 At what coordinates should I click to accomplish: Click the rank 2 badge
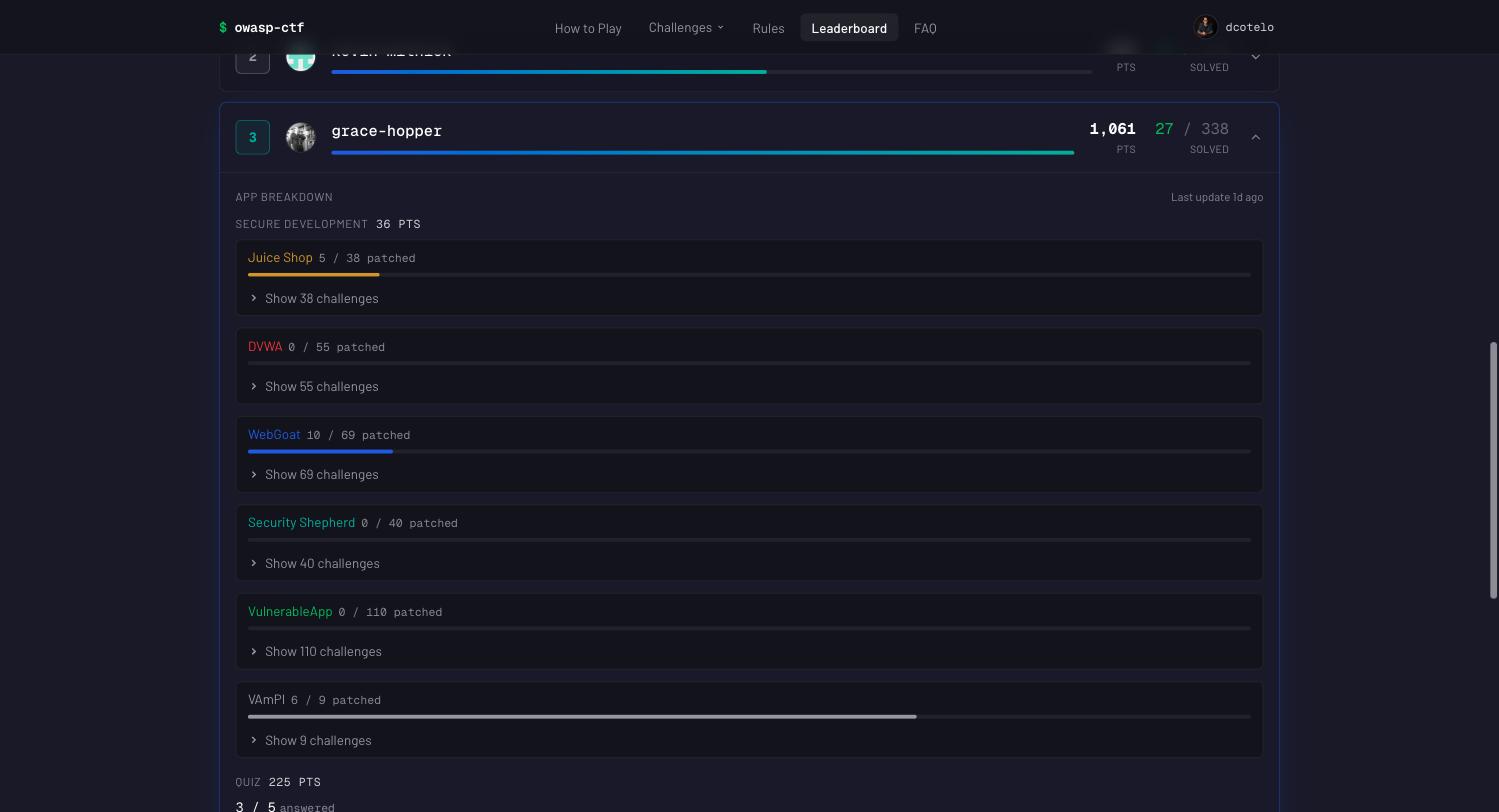pos(253,60)
